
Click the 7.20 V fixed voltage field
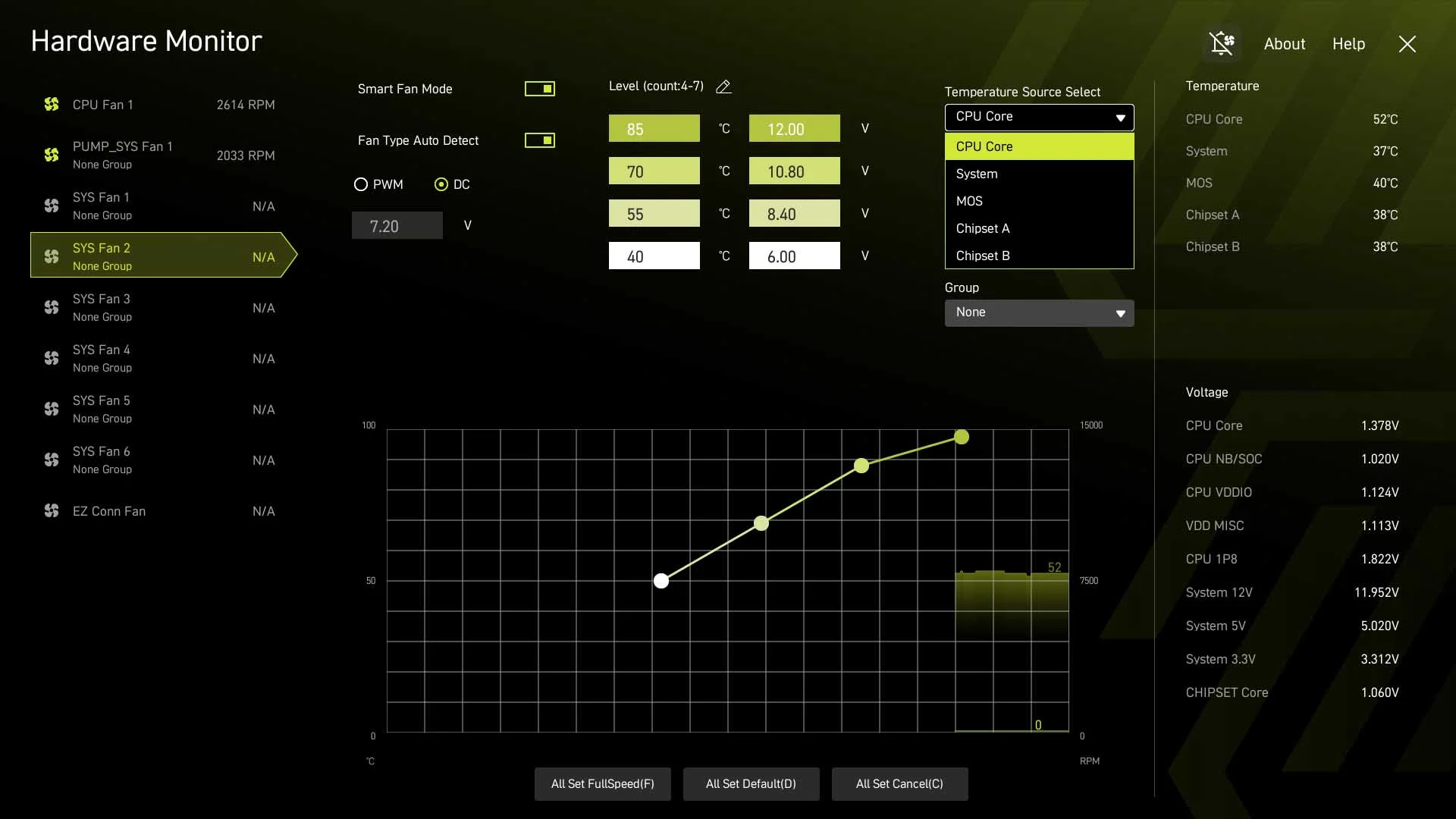397,225
